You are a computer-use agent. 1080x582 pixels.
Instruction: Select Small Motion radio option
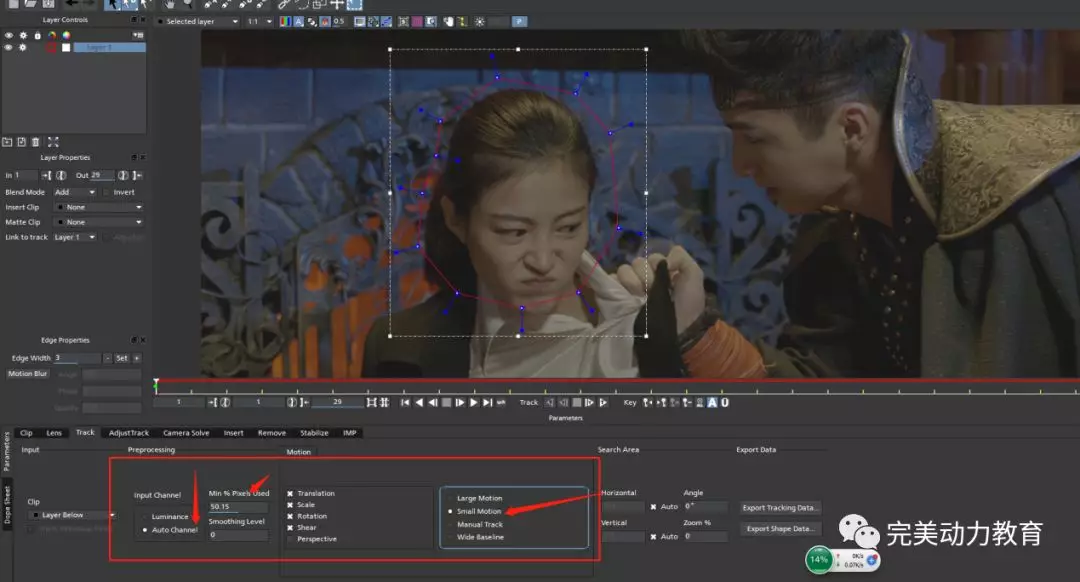pos(450,511)
